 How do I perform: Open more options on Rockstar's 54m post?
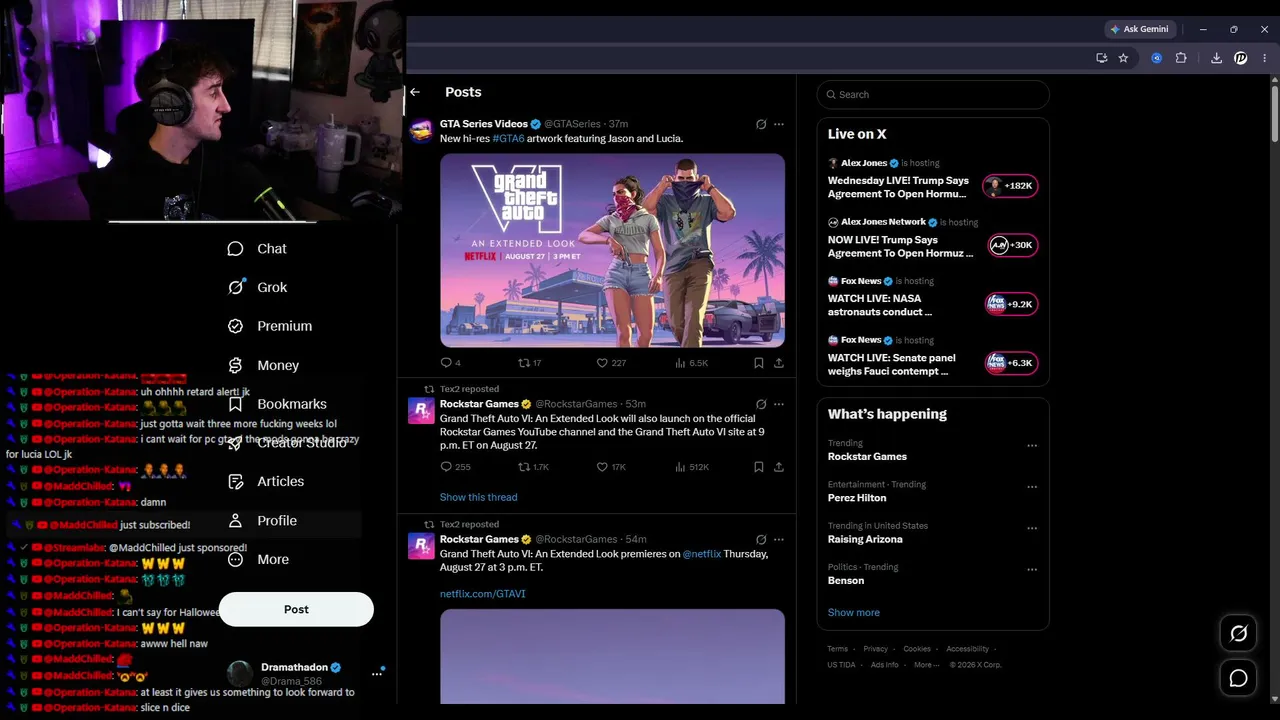pos(779,539)
